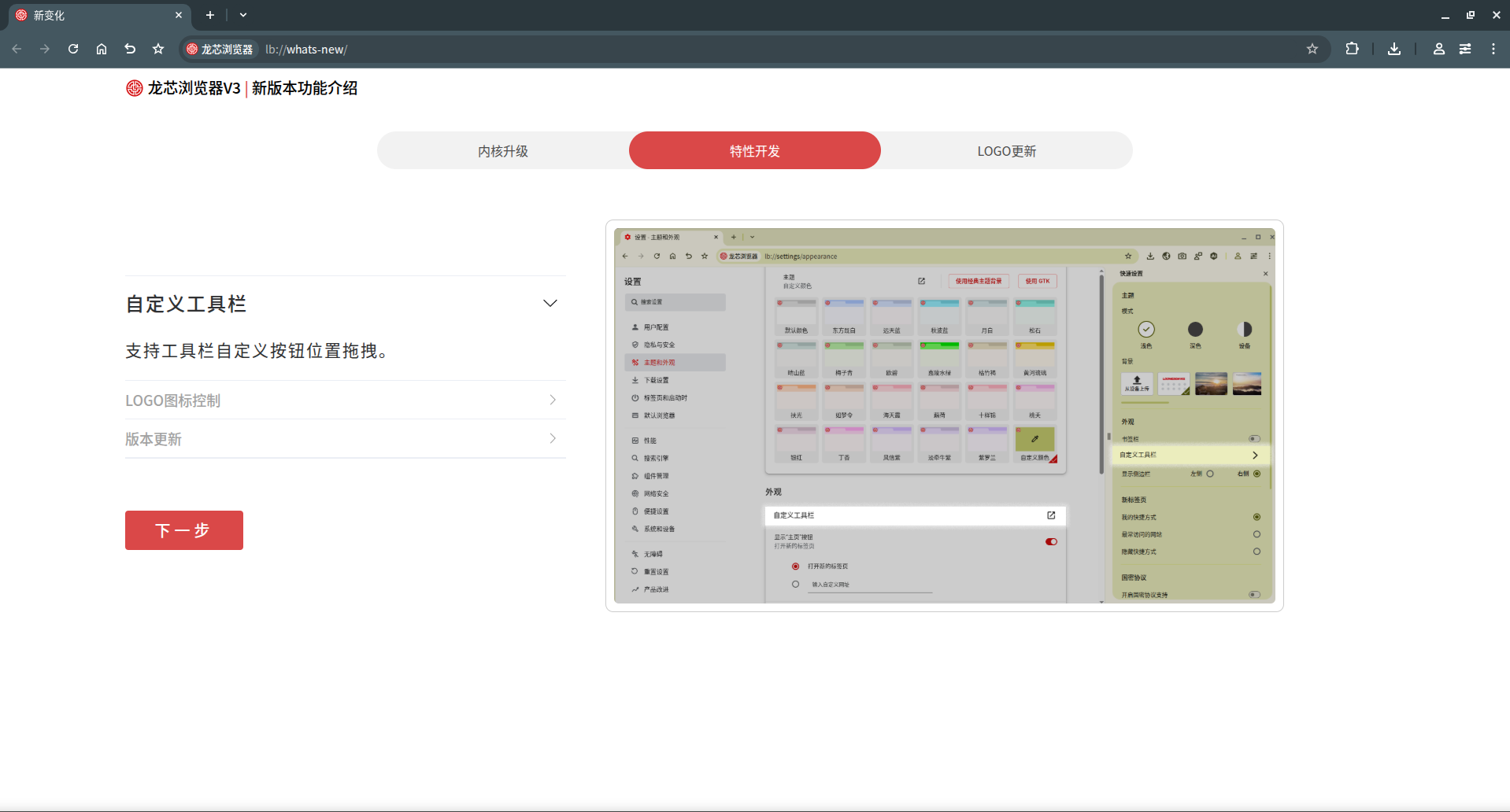
Task: Minimize the browser window
Action: [x=1445, y=15]
